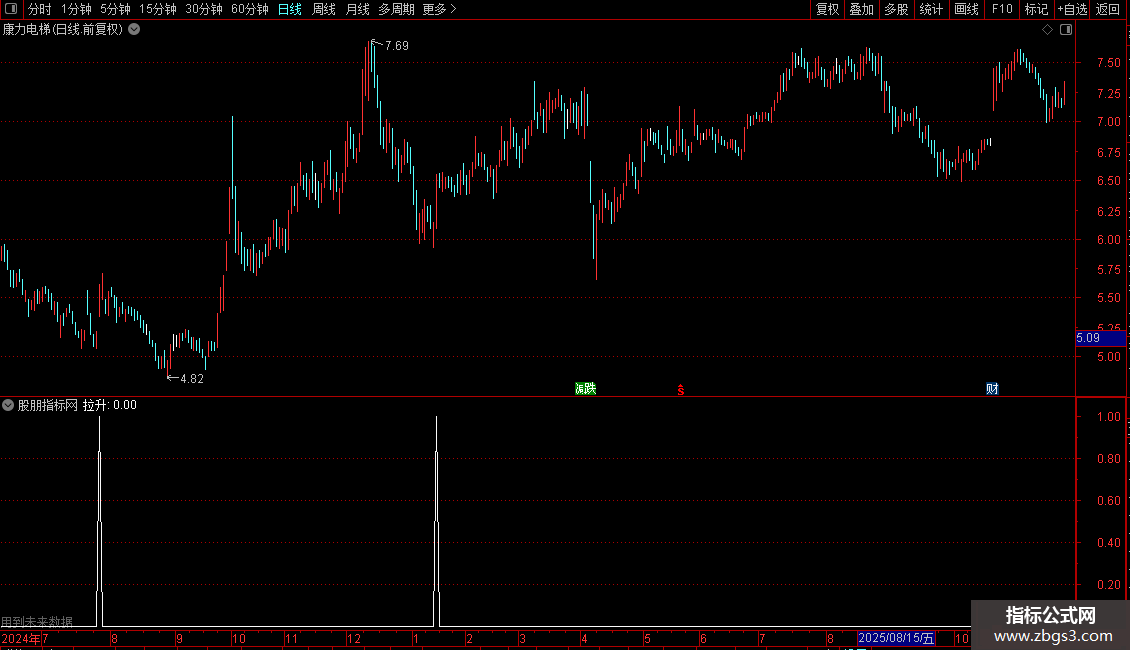Open the 多周期 multi-period view
Image resolution: width=1130 pixels, height=650 pixels.
(396, 9)
